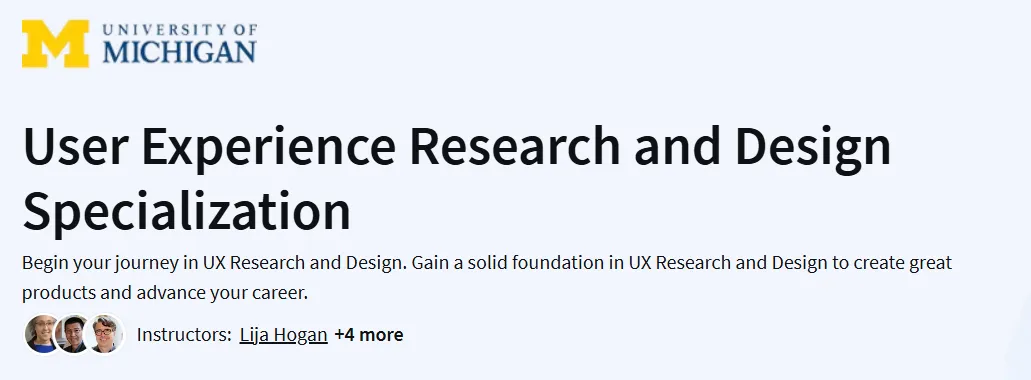The height and width of the screenshot is (380, 1031).
Task: Select the first instructor avatar in blue shirt
Action: [x=41, y=334]
